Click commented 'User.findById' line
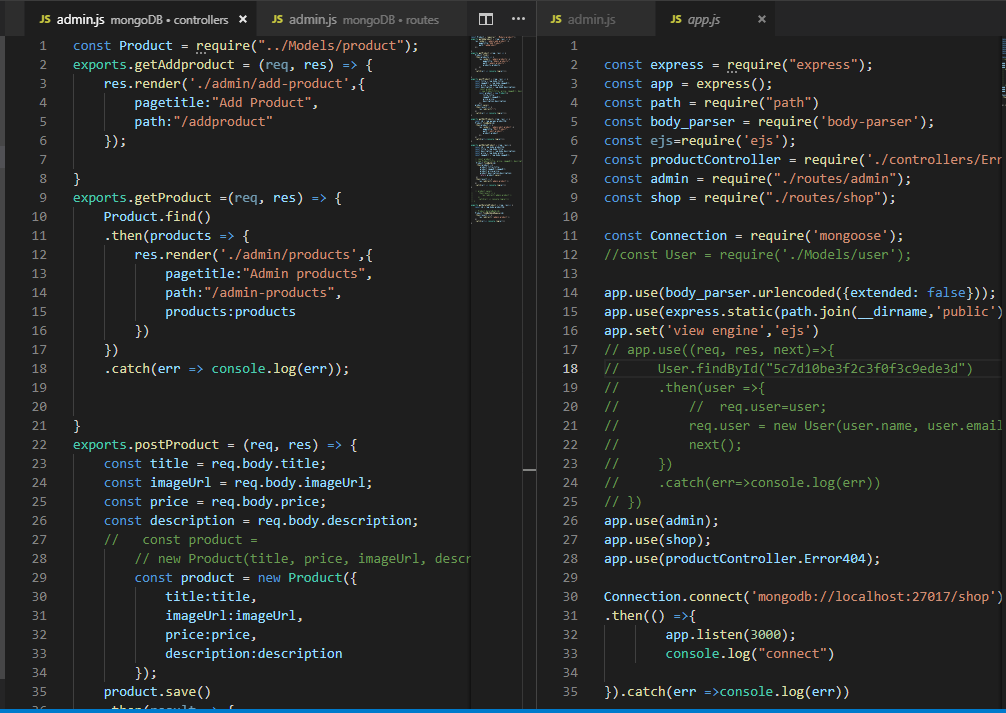Viewport: 1006px width, 713px height. 788,368
